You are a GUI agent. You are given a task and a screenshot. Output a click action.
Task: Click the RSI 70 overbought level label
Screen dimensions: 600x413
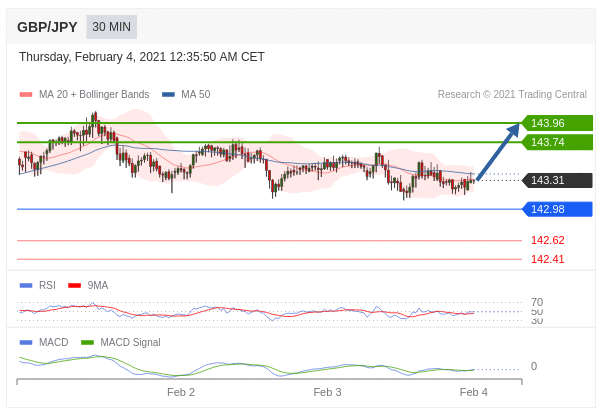click(537, 302)
